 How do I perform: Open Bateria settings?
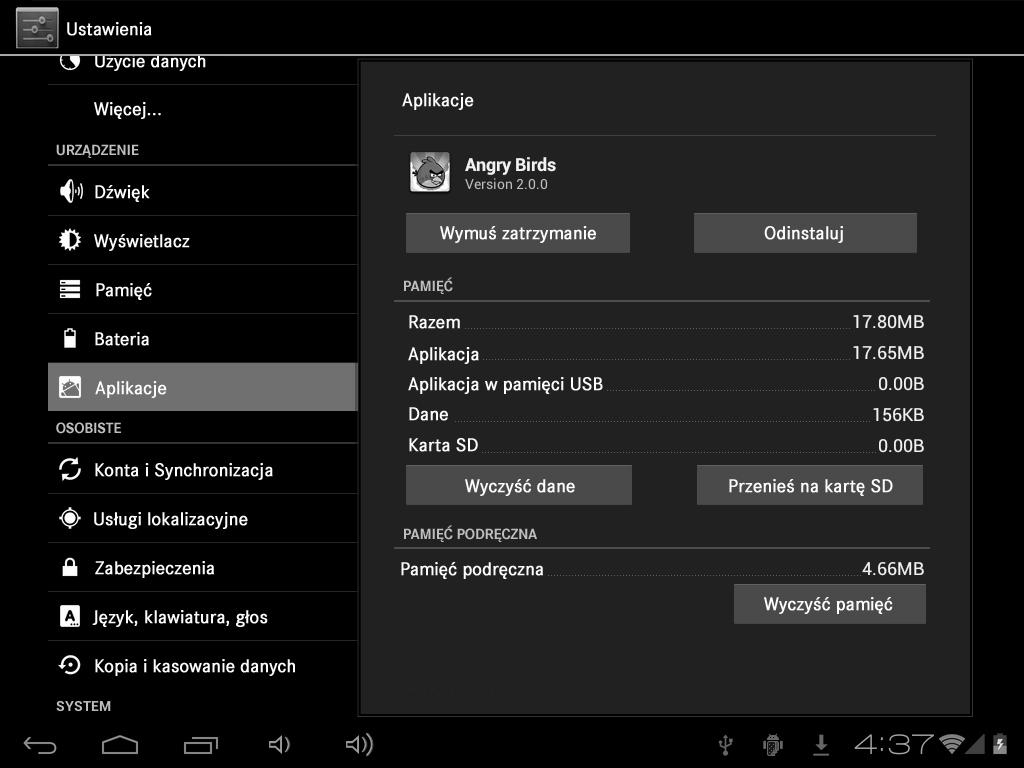tap(202, 338)
